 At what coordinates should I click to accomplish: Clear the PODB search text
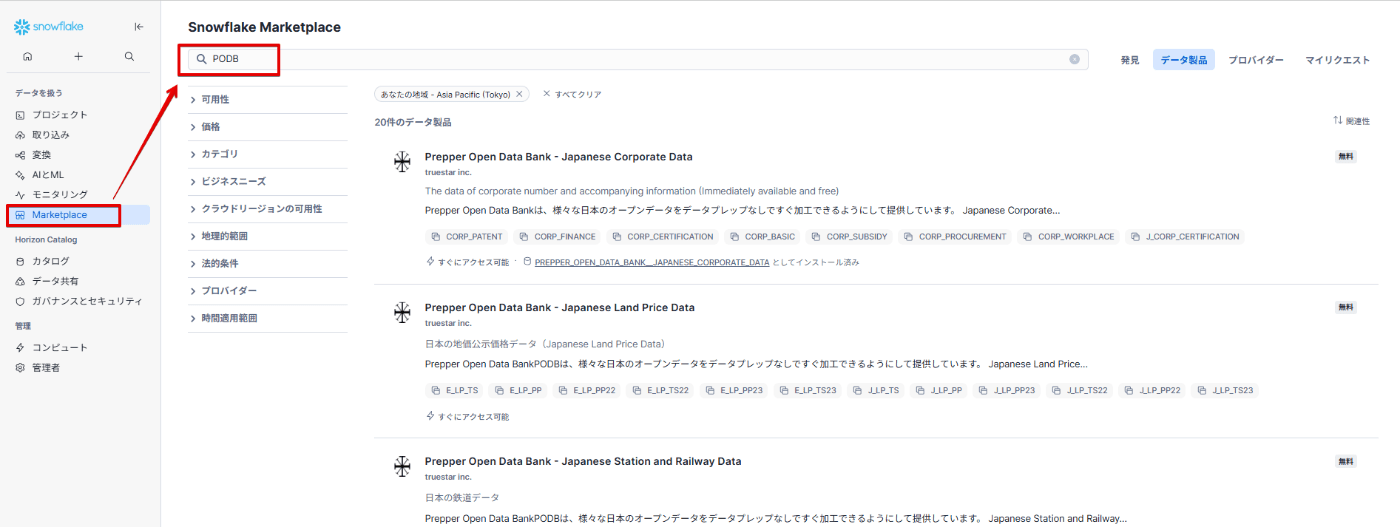(1074, 59)
